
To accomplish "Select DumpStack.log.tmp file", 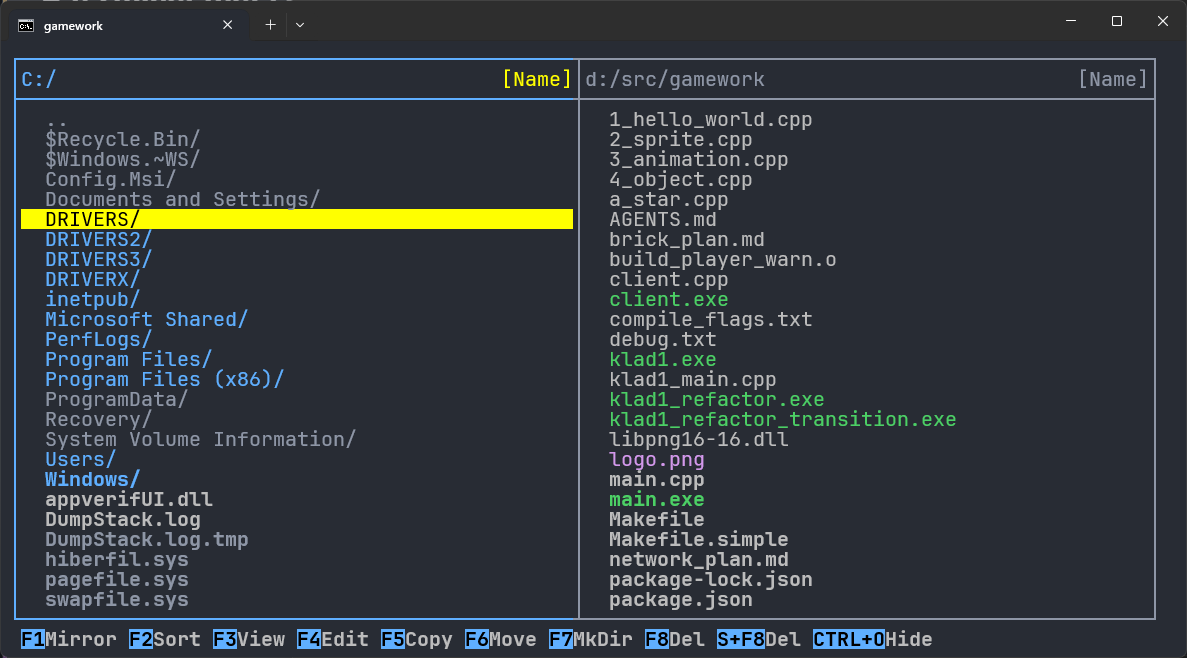I will coord(147,539).
